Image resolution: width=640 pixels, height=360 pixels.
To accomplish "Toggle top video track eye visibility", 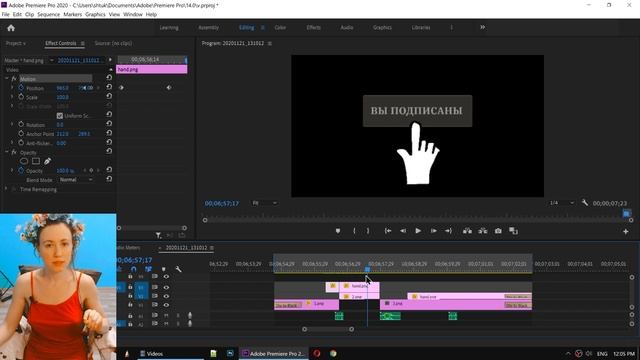I will [166, 277].
